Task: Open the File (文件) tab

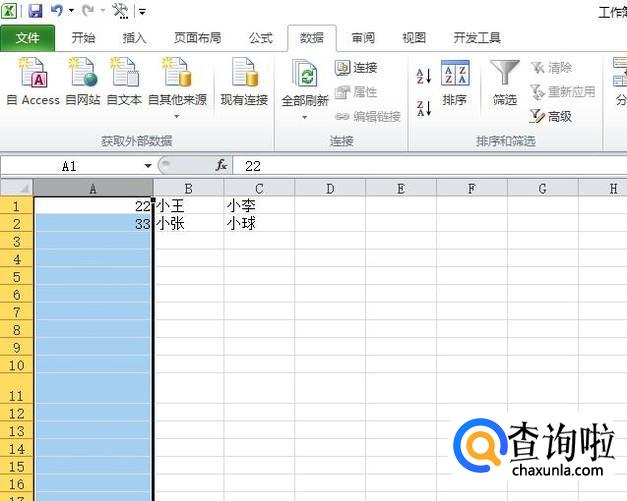Action: (x=28, y=38)
